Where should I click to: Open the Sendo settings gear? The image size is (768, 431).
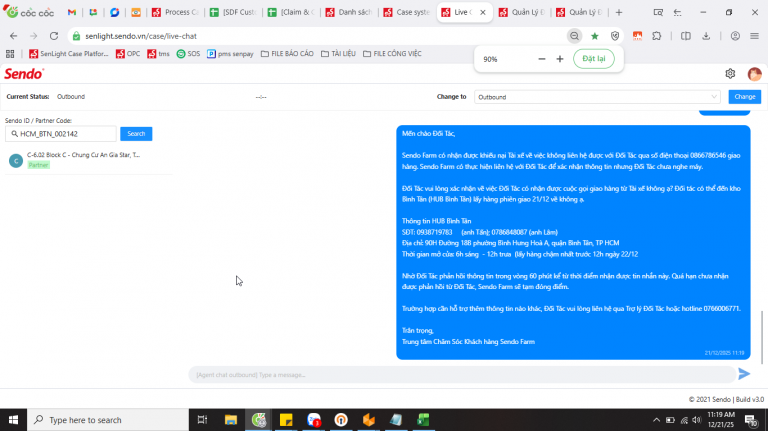tap(730, 73)
